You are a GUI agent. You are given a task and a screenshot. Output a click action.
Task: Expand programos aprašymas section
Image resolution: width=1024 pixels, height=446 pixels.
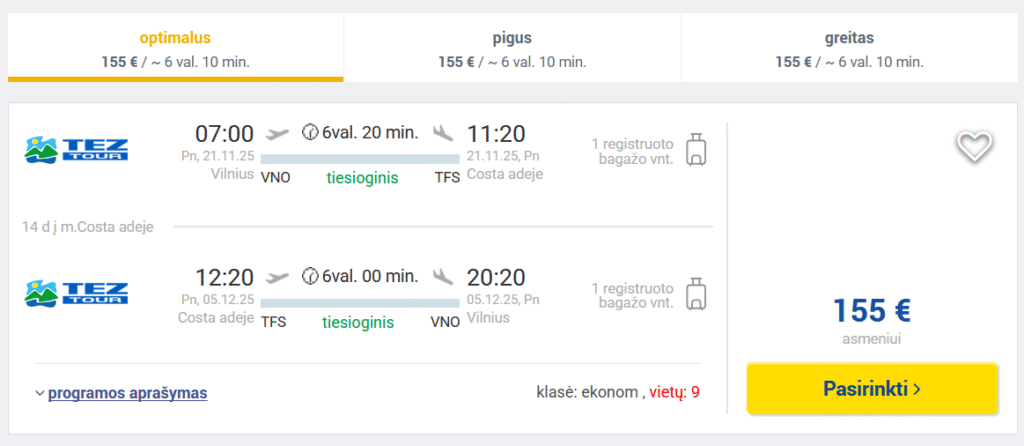point(128,393)
